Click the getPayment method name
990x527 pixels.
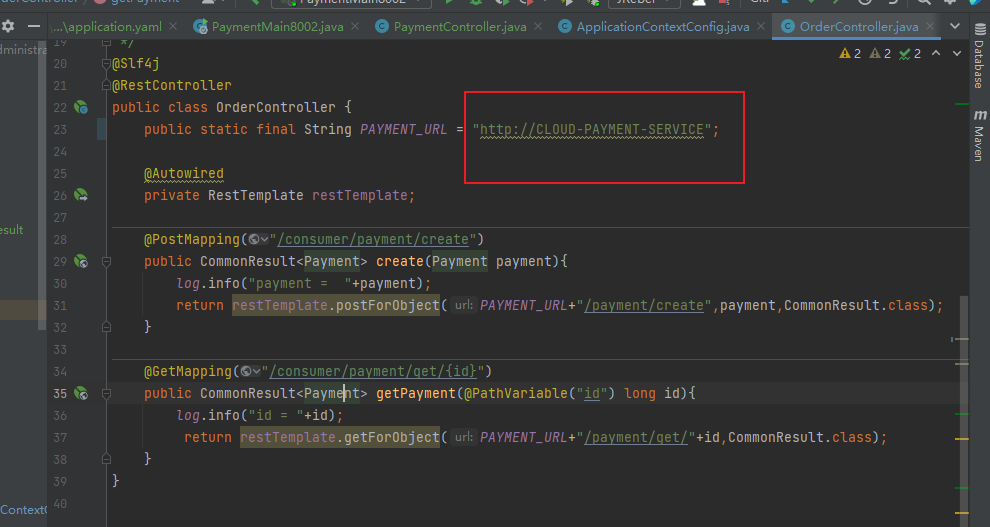[416, 393]
